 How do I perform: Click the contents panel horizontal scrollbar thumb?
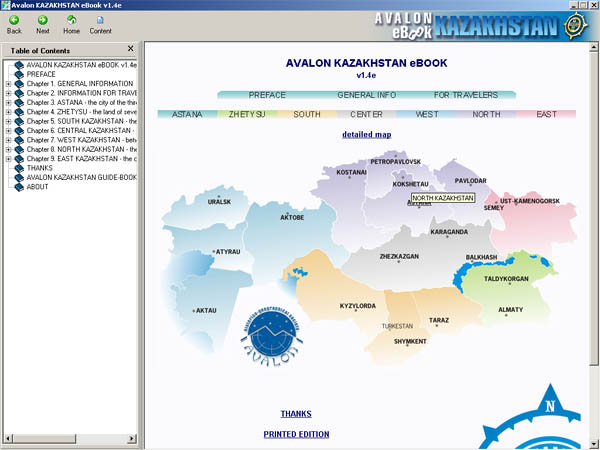44,439
